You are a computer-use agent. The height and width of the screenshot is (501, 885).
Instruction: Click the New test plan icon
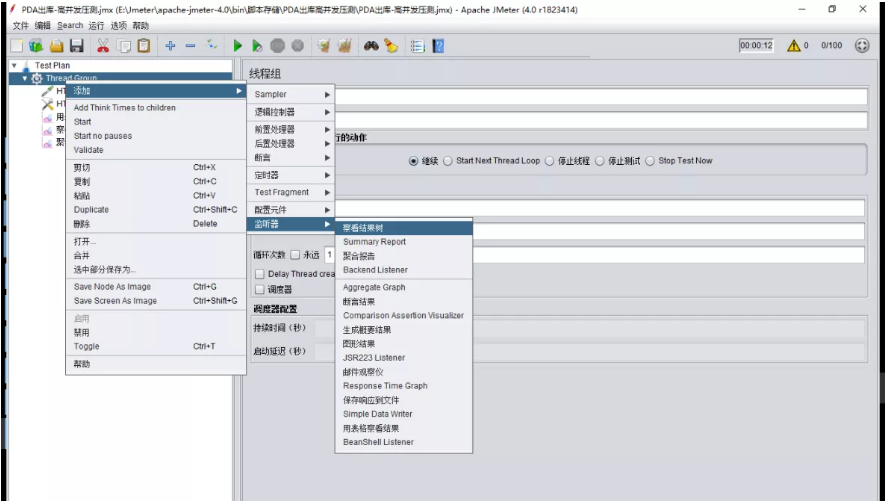pyautogui.click(x=17, y=46)
